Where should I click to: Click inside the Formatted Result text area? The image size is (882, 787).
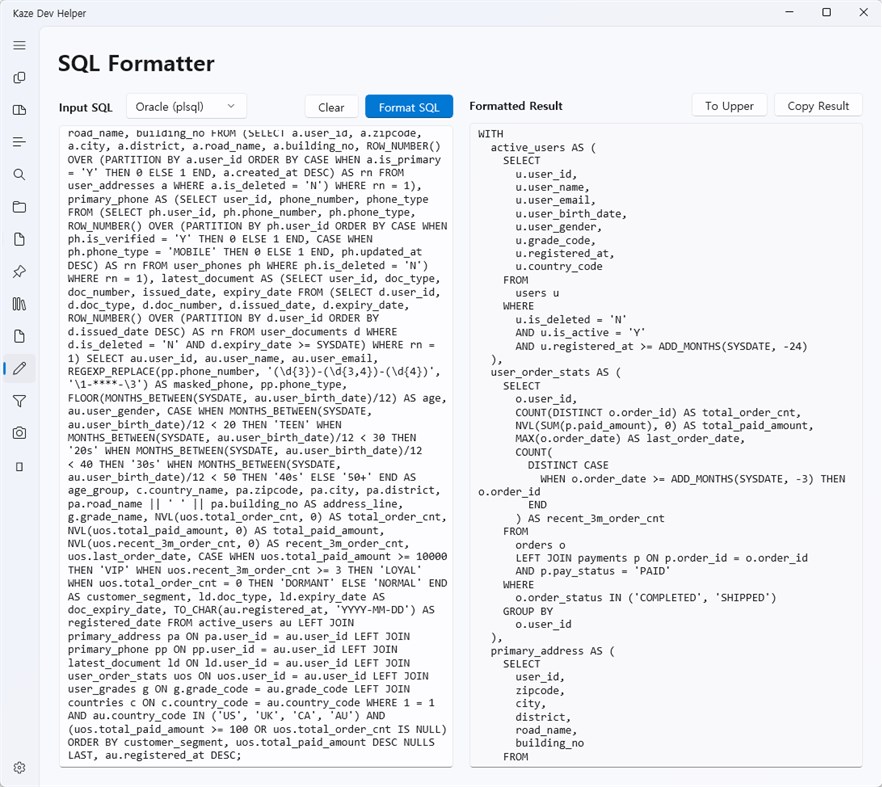click(665, 446)
